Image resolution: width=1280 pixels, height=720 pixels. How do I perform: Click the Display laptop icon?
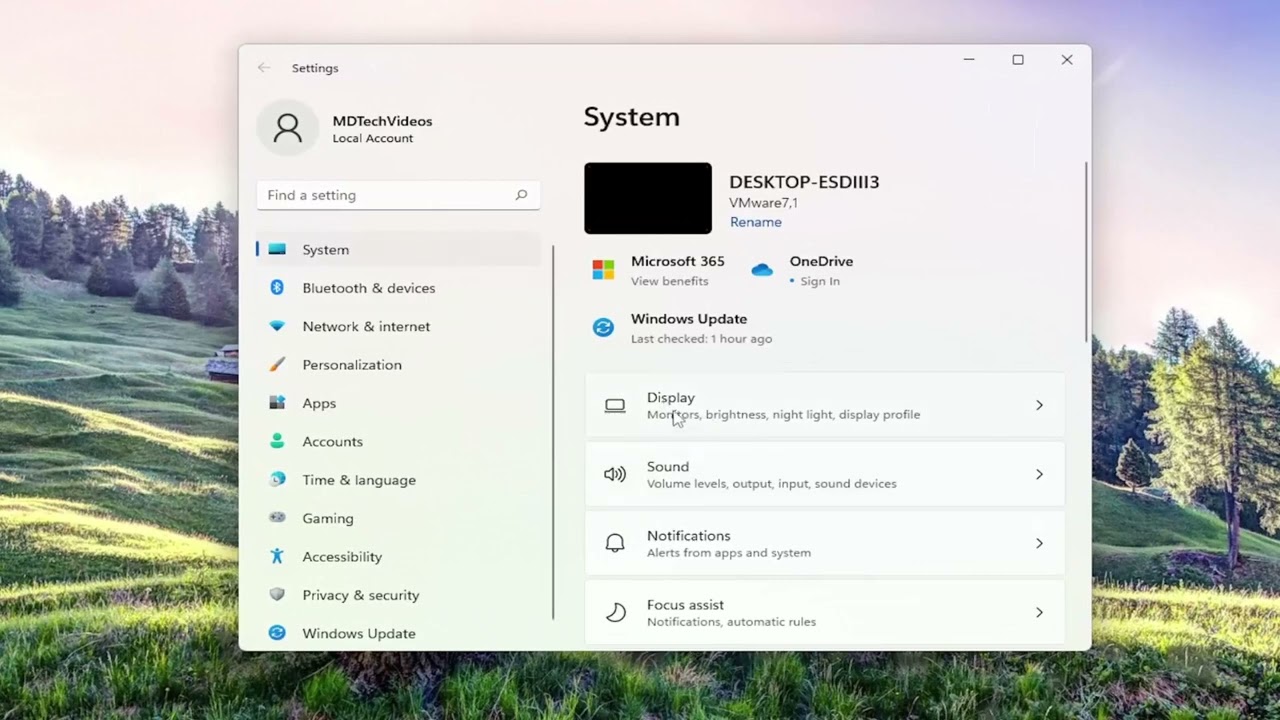(615, 405)
